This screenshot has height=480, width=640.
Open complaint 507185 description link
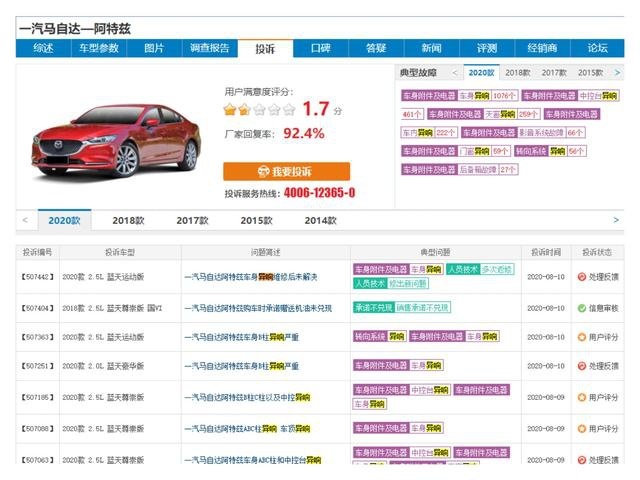pos(247,397)
